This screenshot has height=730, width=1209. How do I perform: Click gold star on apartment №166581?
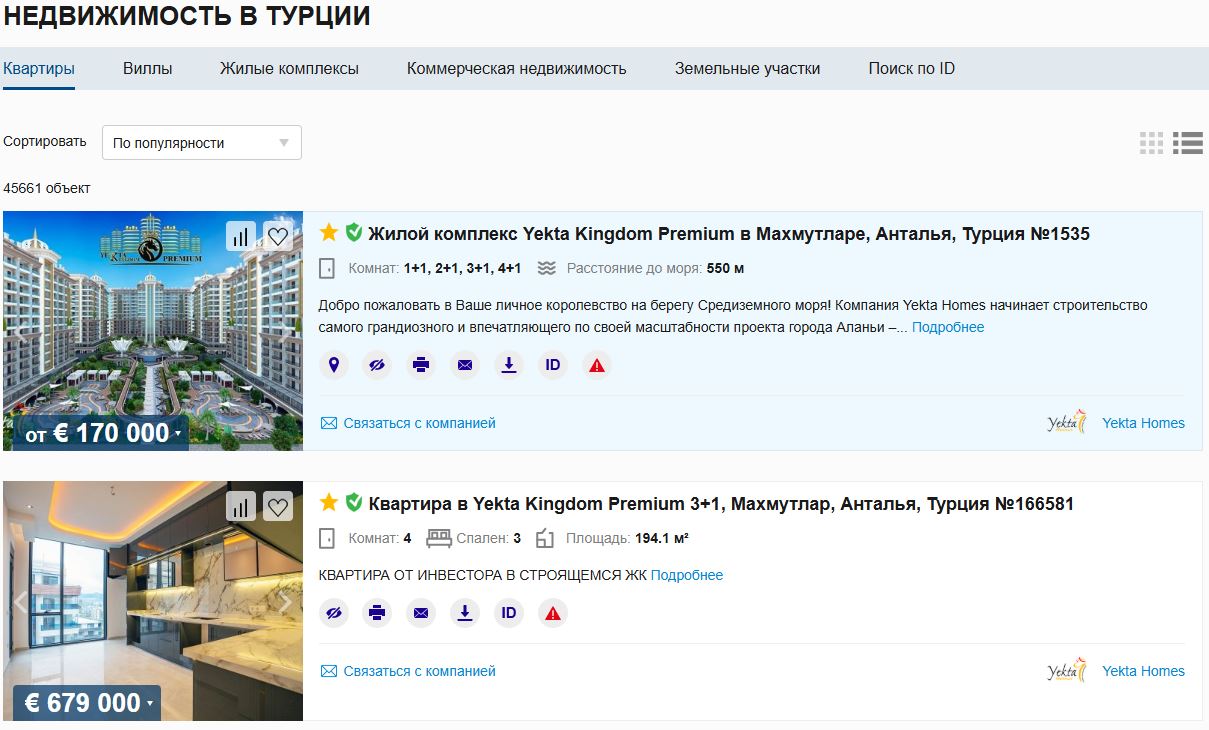click(329, 502)
